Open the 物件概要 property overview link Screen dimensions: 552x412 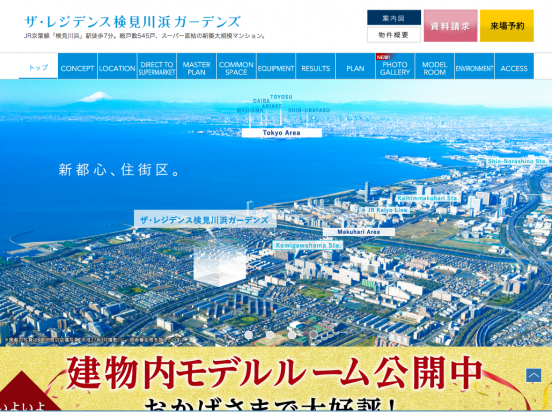coord(394,35)
